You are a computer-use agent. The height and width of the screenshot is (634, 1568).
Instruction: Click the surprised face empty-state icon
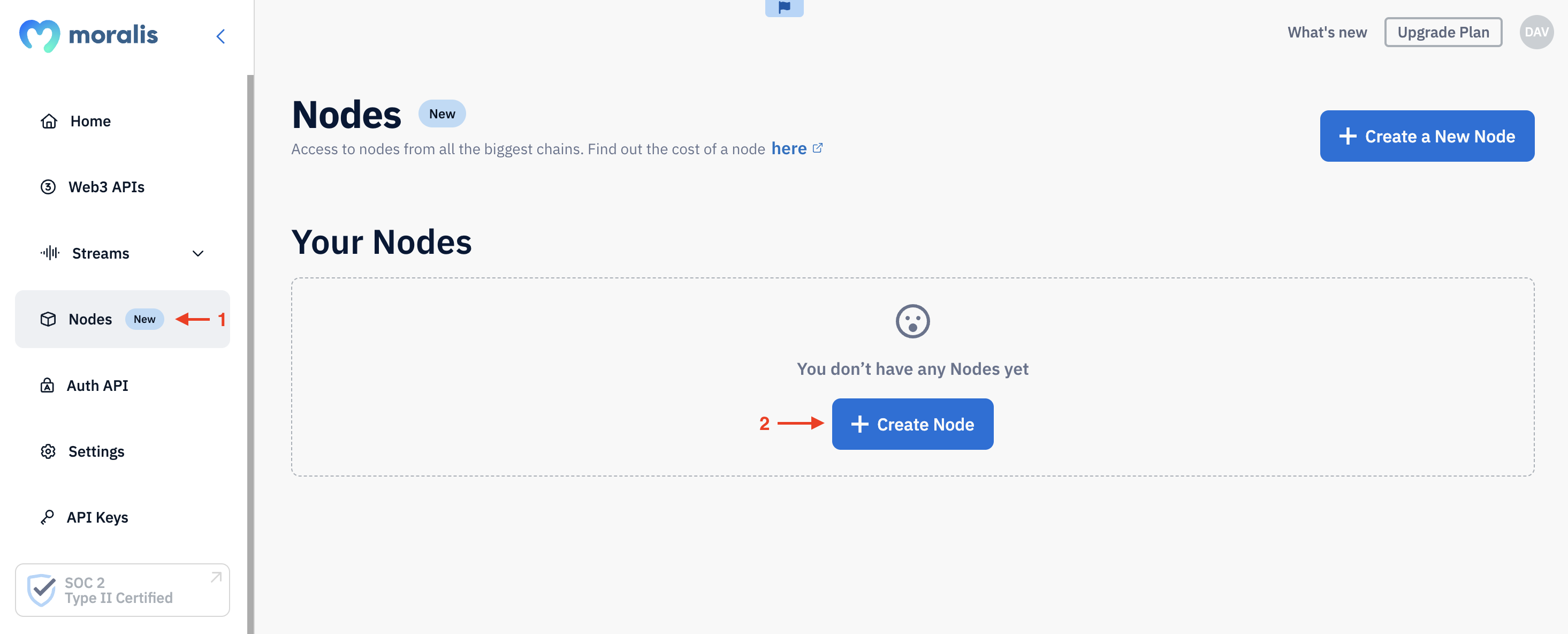(x=912, y=321)
